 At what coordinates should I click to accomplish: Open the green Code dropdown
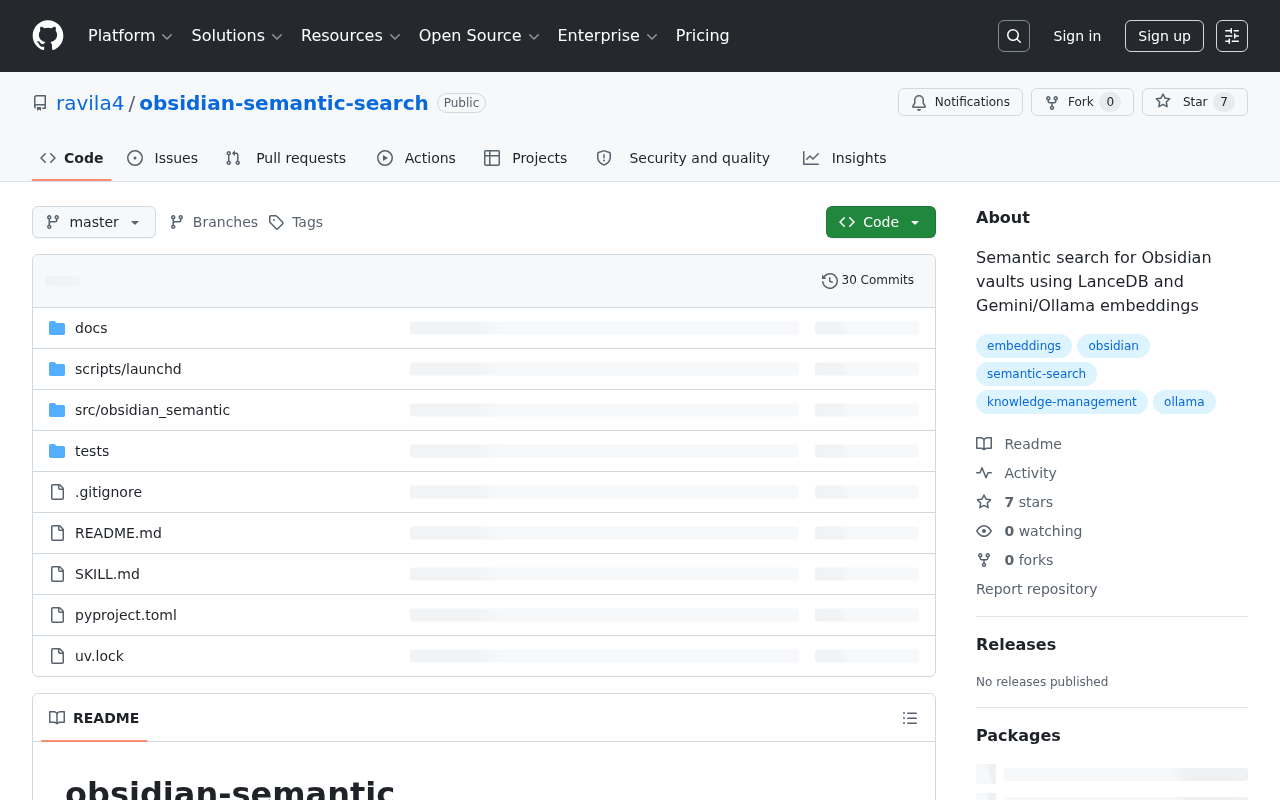point(881,222)
